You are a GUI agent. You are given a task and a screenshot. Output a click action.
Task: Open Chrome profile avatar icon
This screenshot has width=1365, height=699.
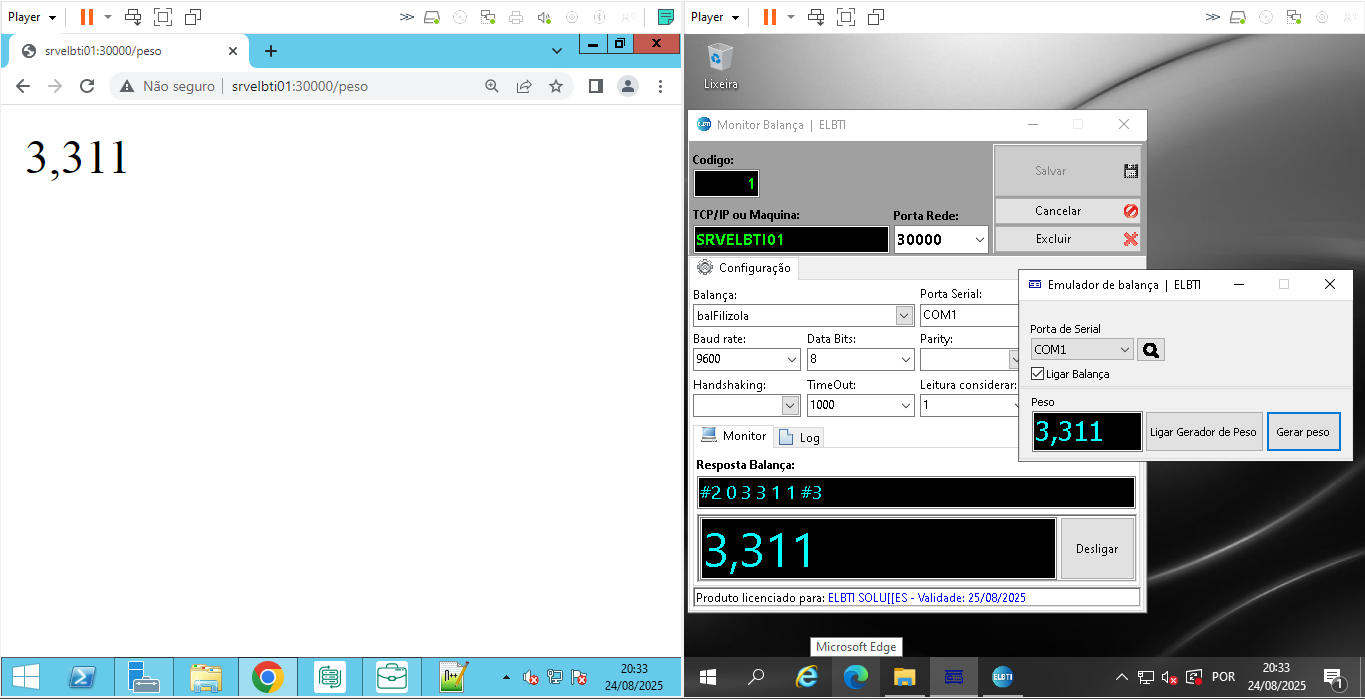point(628,87)
